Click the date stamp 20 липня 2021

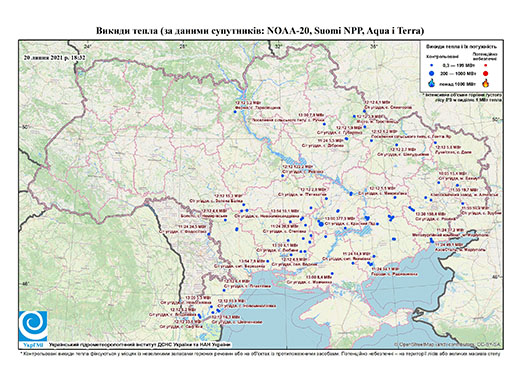(x=55, y=57)
